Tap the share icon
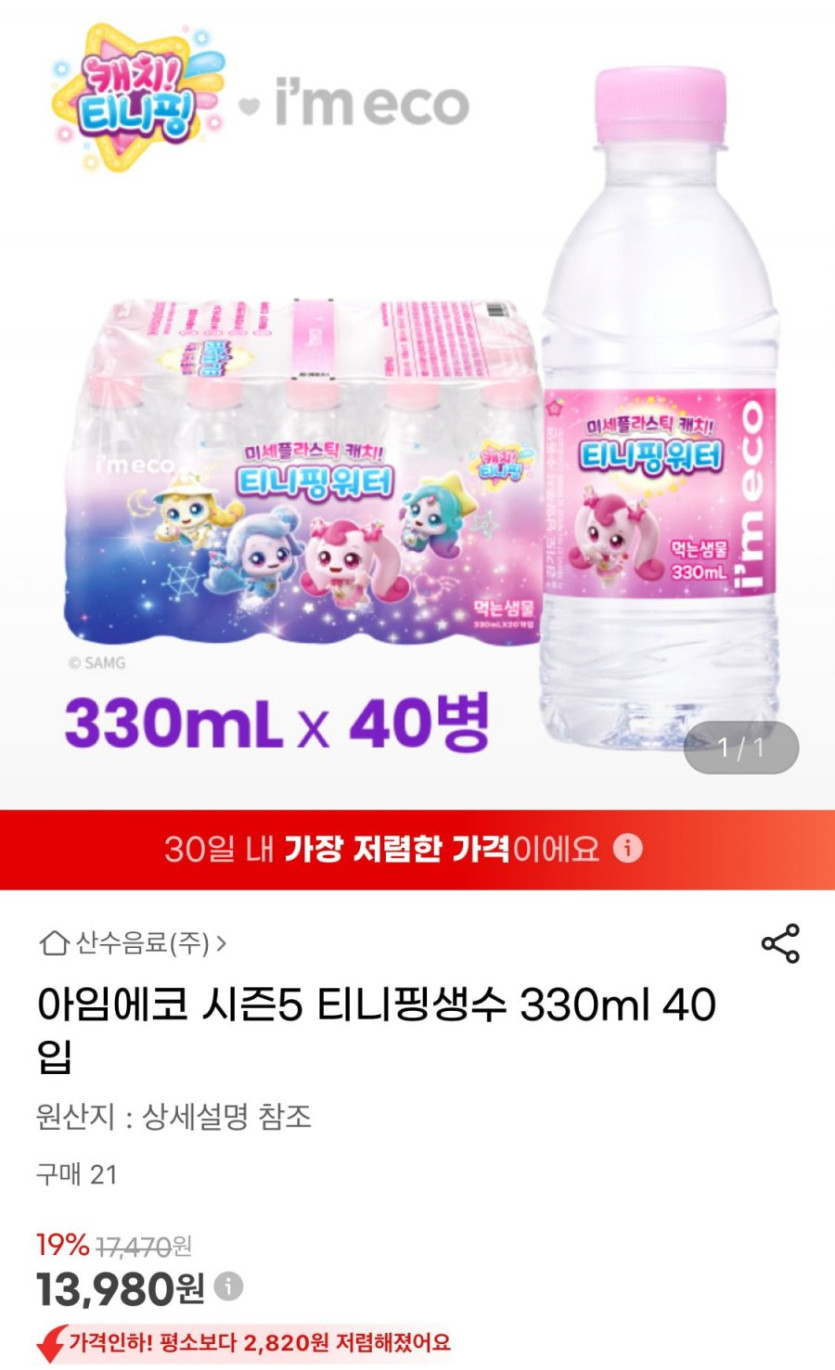Screen dimensions: 835x1370 pos(780,944)
